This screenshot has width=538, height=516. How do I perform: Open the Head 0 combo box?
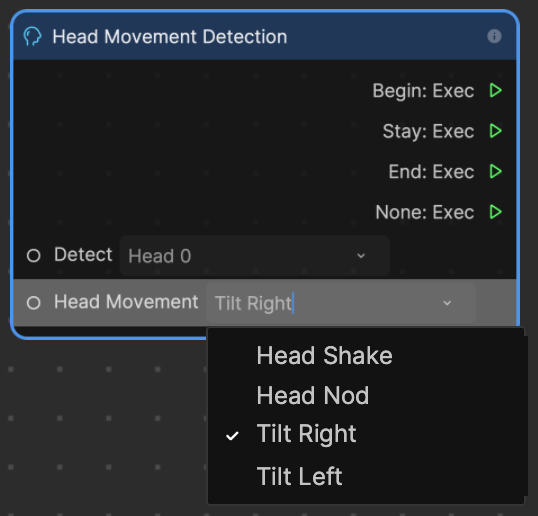255,256
